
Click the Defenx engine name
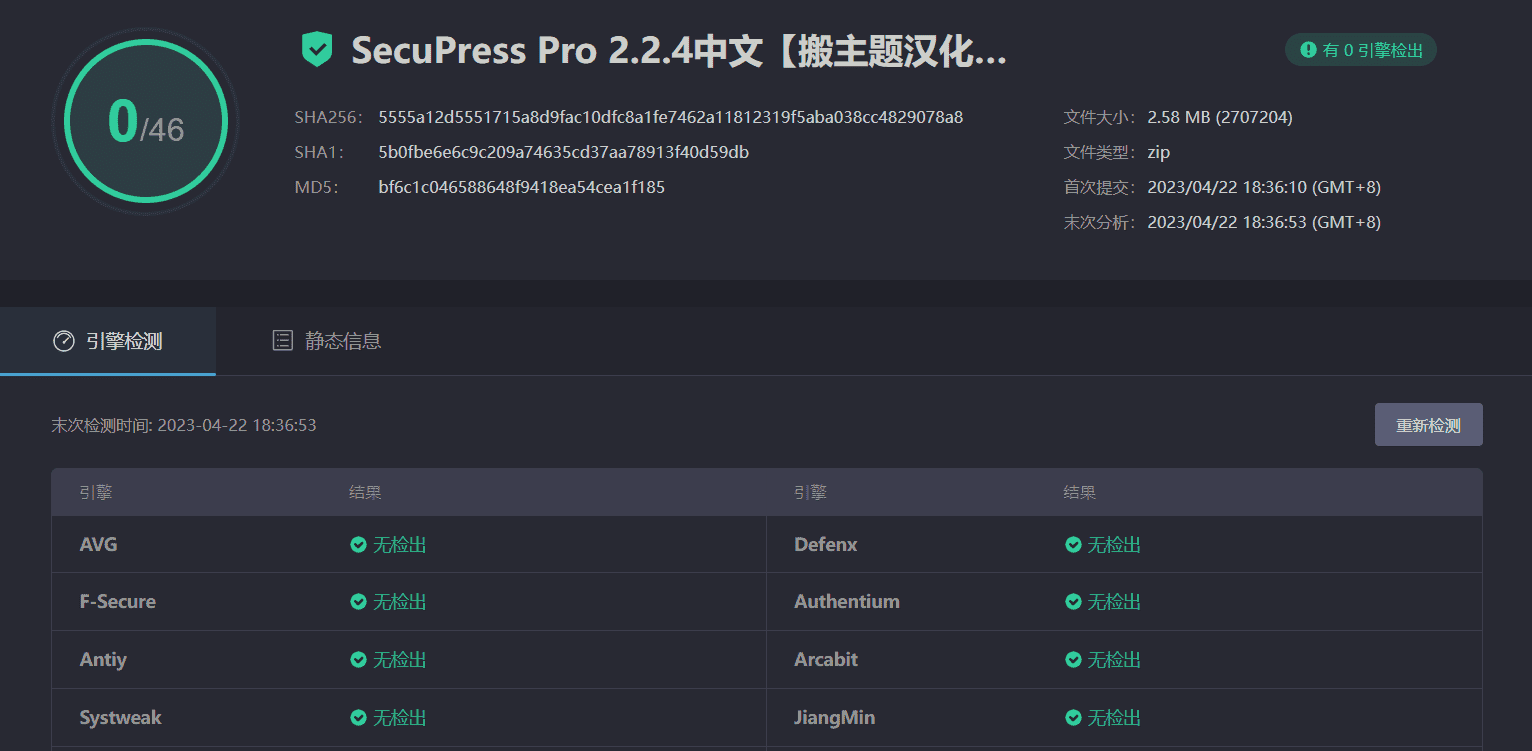[x=826, y=545]
